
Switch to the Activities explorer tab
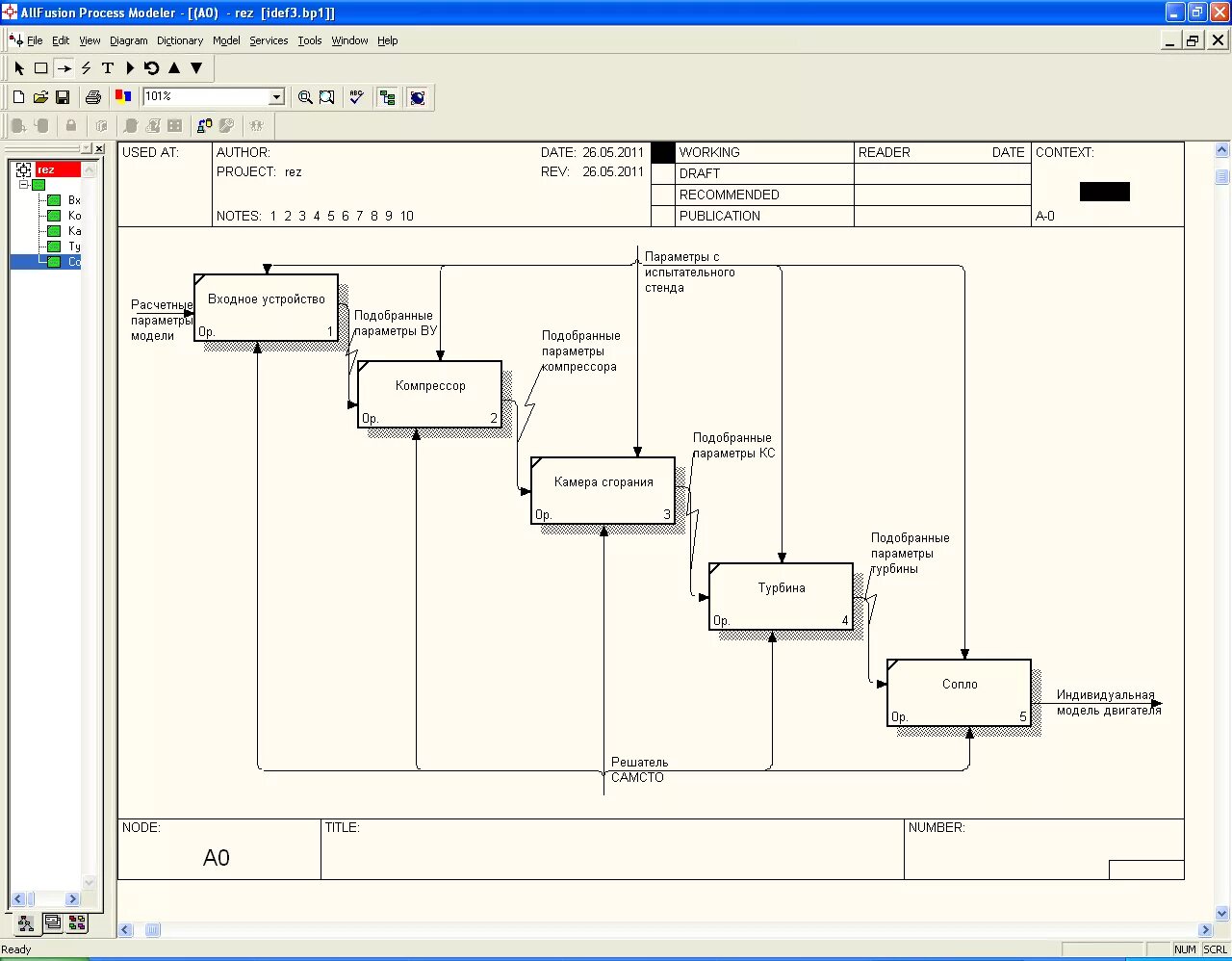tap(26, 923)
